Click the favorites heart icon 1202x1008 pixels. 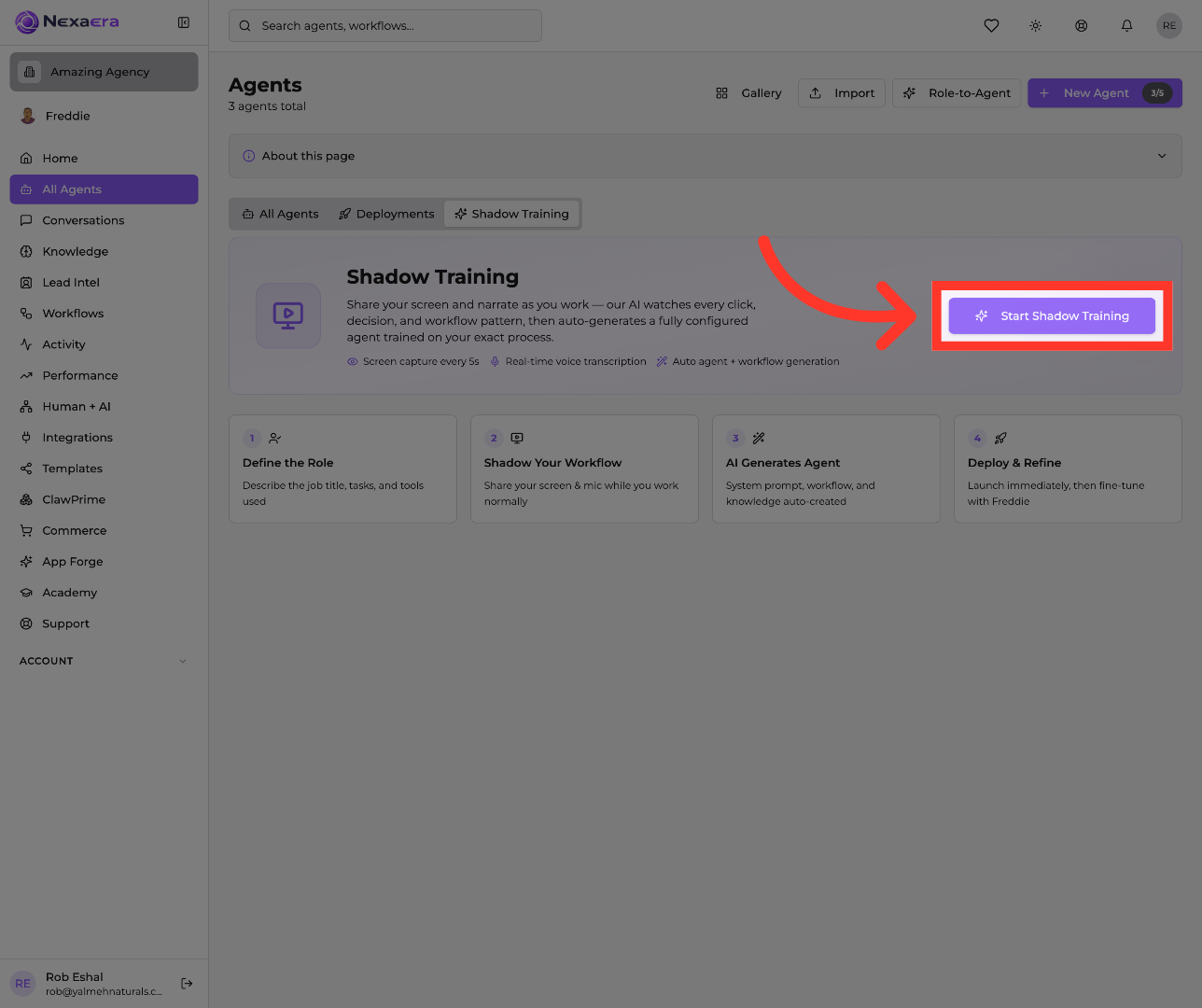991,26
